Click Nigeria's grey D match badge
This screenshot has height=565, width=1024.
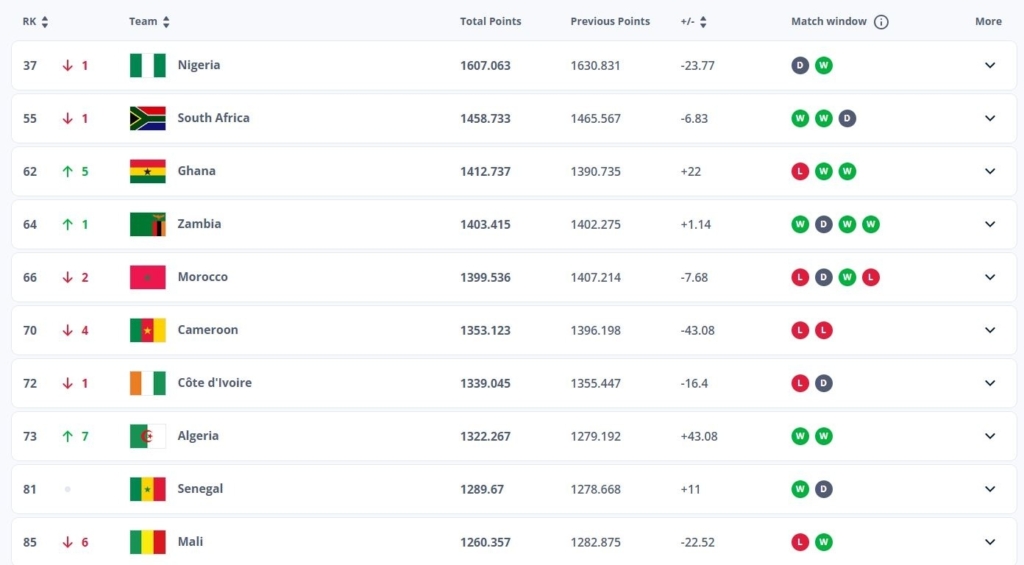tap(800, 66)
